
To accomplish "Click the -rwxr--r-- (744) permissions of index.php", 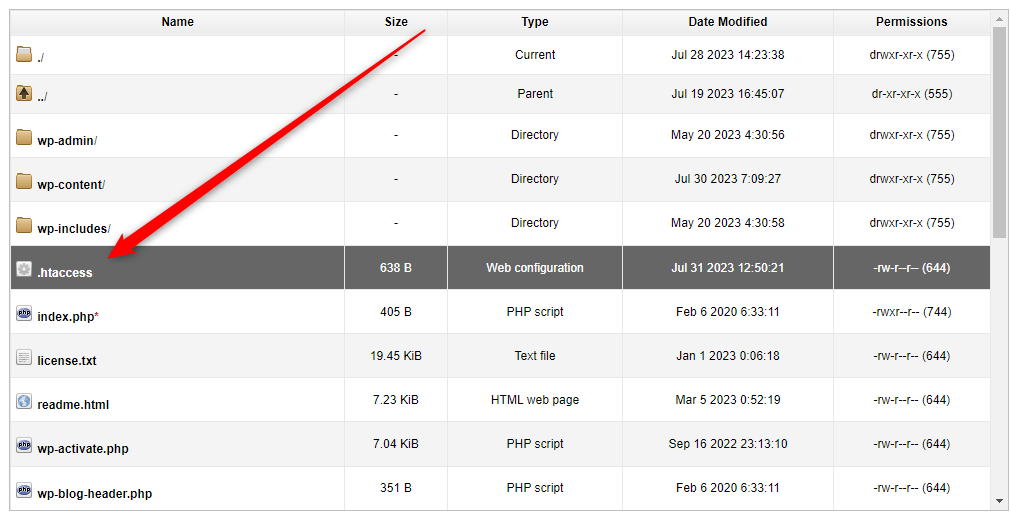I will (x=911, y=312).
